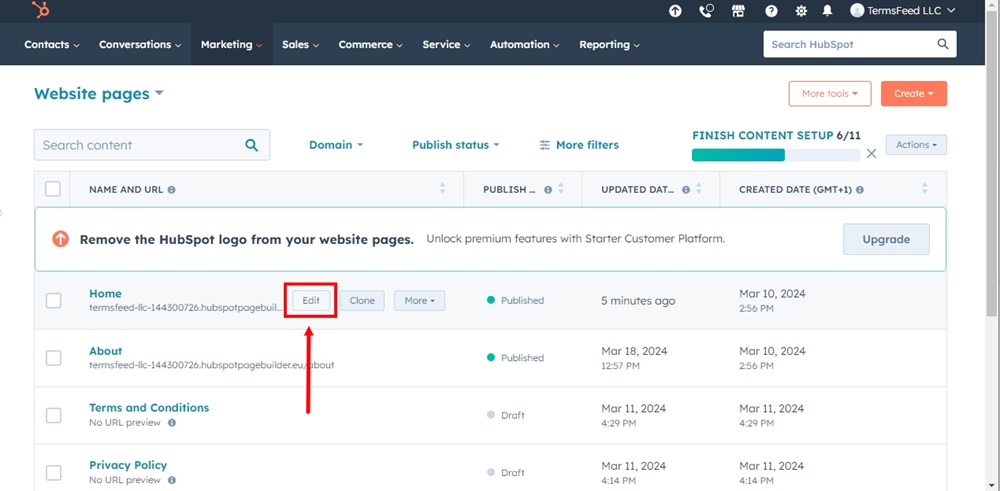Open the help question mark icon
Image resolution: width=1000 pixels, height=491 pixels.
[771, 11]
